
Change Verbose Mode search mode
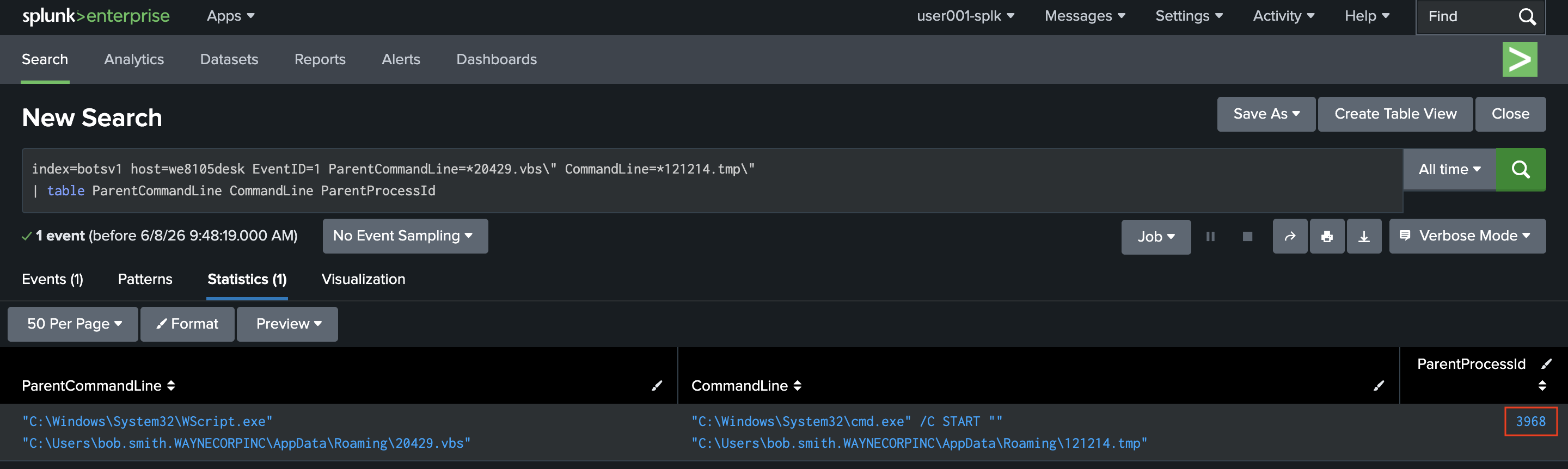pos(1467,236)
